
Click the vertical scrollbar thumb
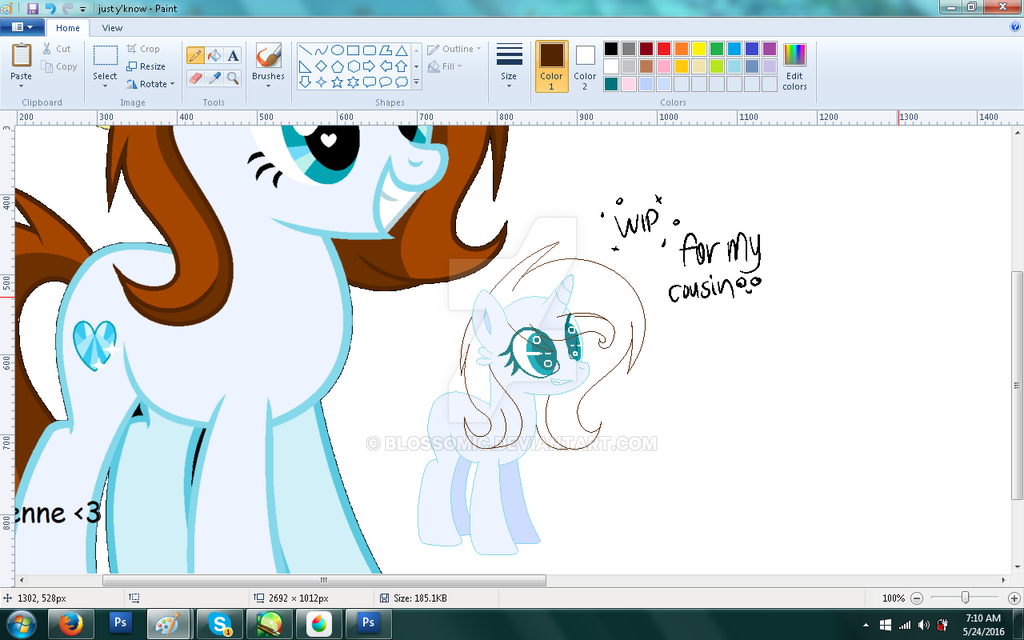point(1017,385)
